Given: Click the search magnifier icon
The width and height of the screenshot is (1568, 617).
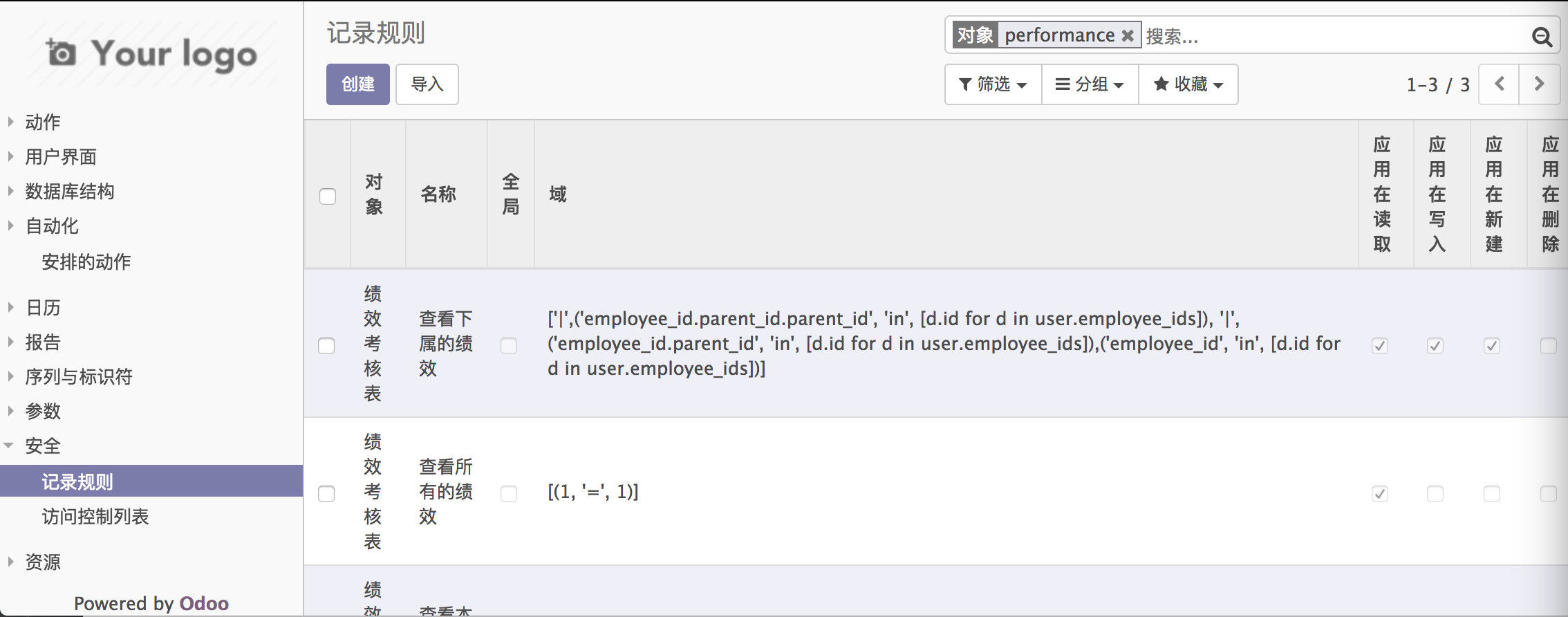Looking at the screenshot, I should pos(1542,36).
